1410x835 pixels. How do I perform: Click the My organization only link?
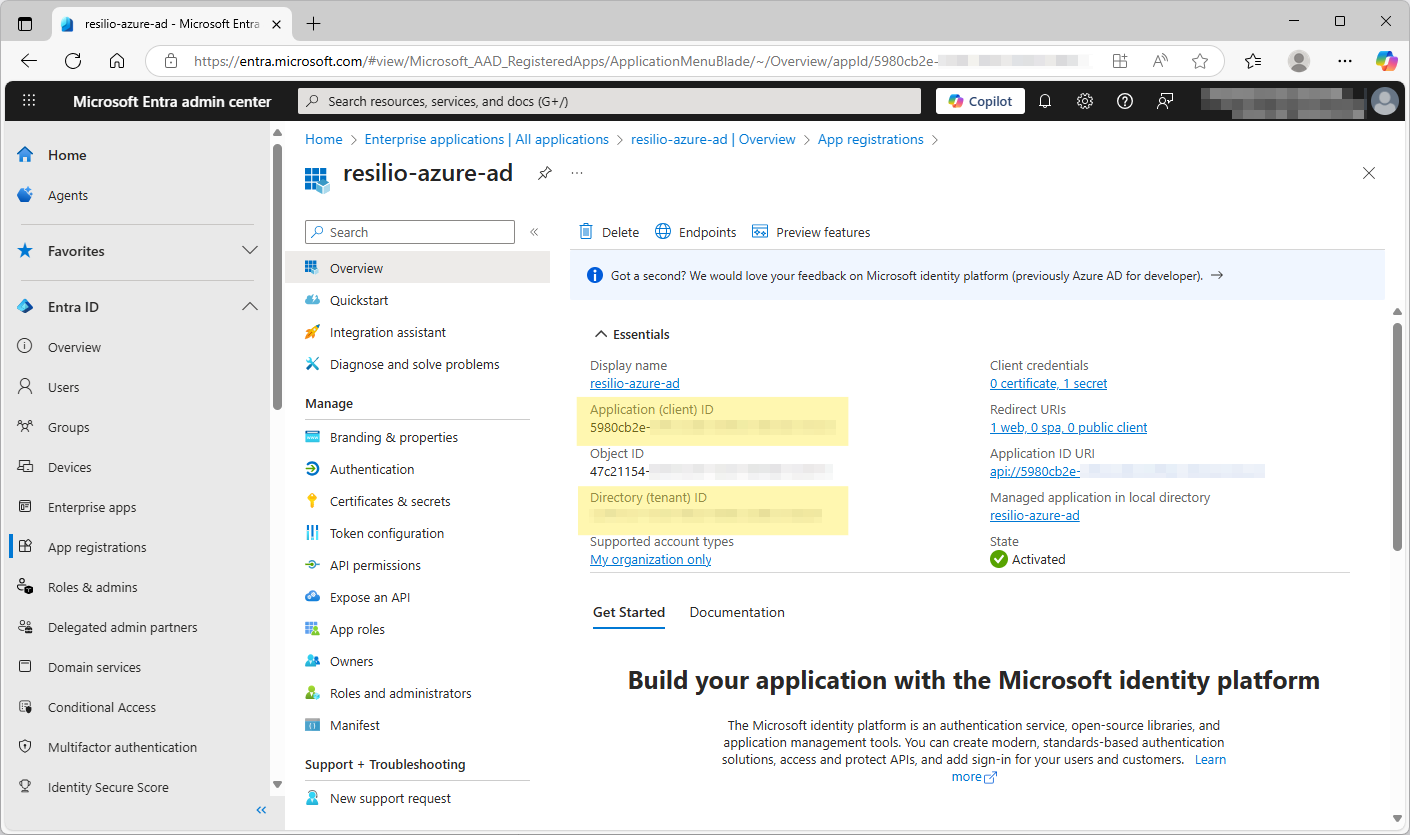click(650, 559)
